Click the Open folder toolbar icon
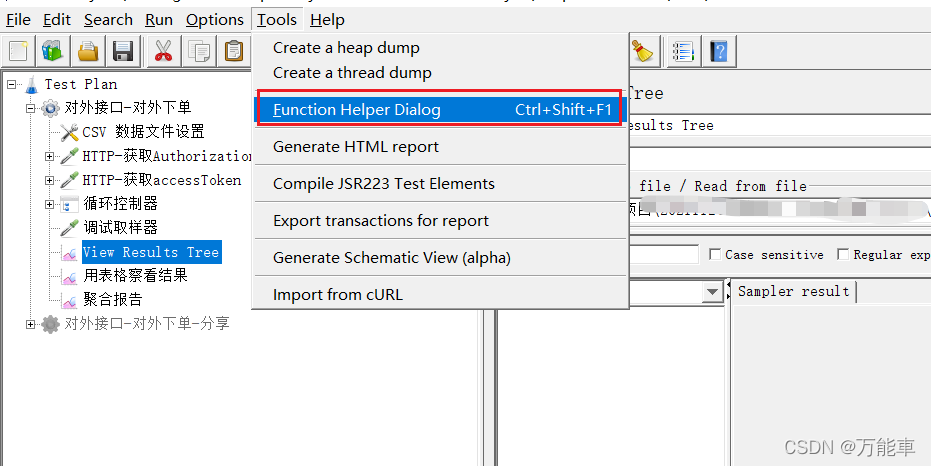The width and height of the screenshot is (931, 466). (x=88, y=51)
